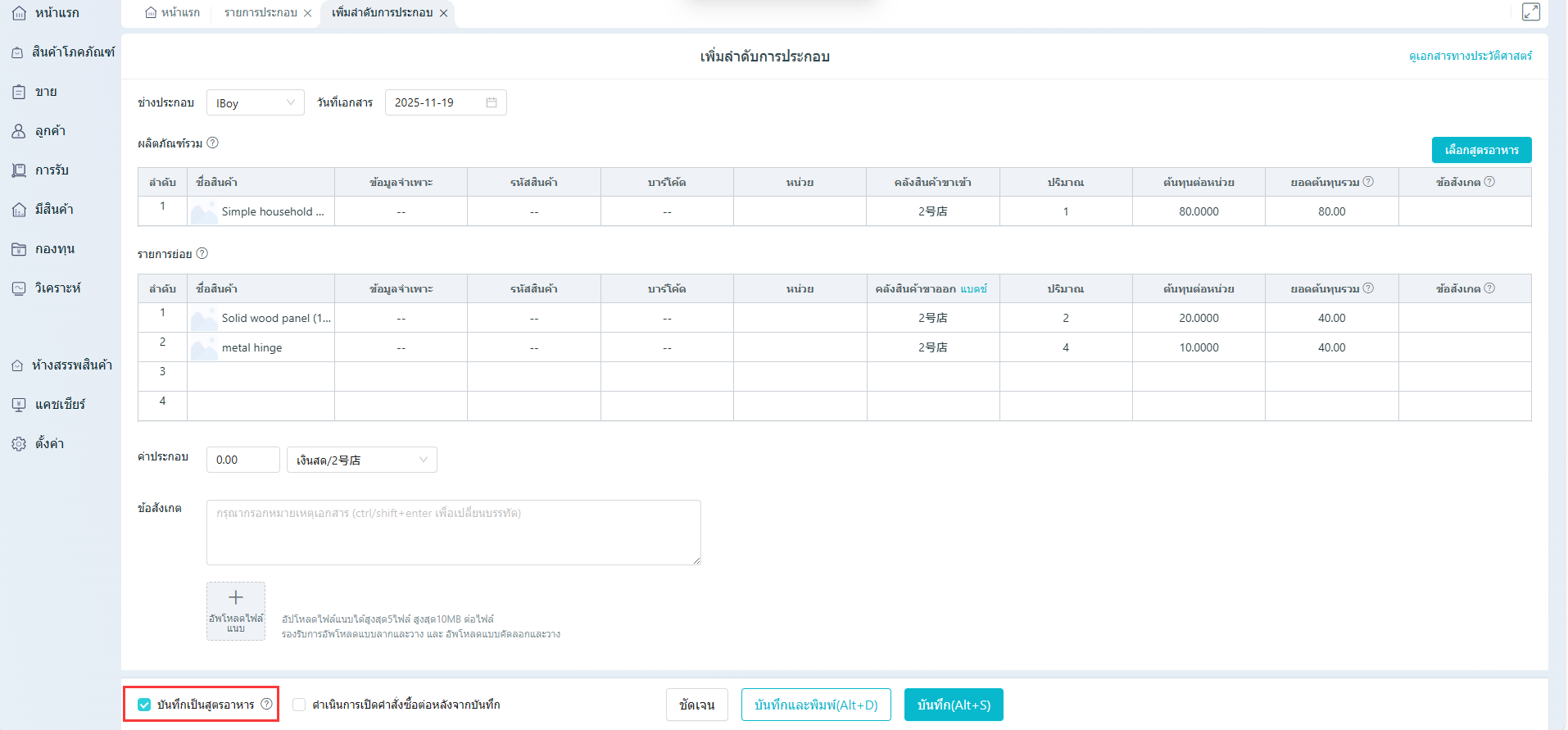
Task: Click help icon next to รายการย่อย
Action: [202, 253]
